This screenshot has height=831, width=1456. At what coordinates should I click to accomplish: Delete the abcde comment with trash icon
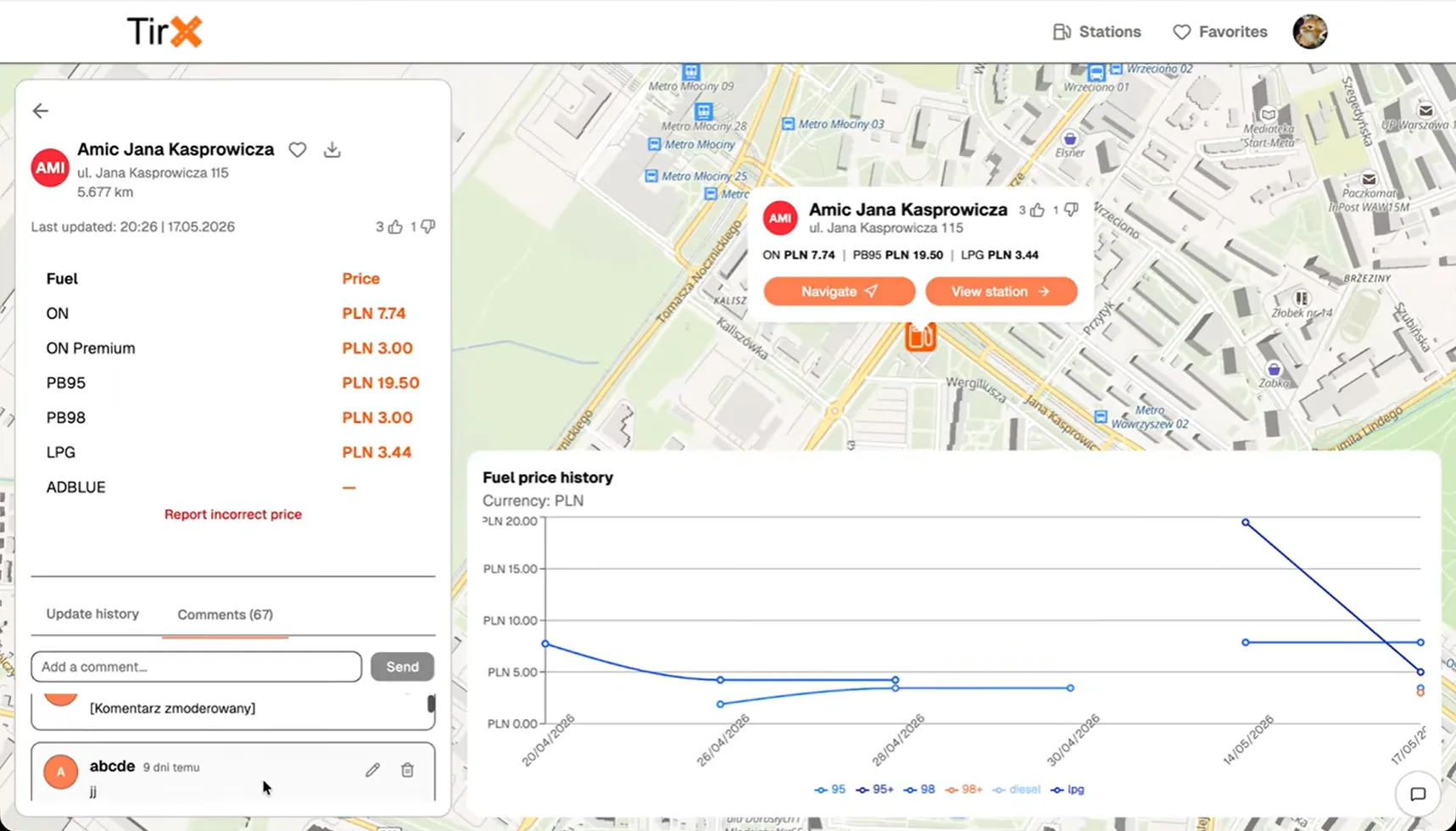[408, 770]
